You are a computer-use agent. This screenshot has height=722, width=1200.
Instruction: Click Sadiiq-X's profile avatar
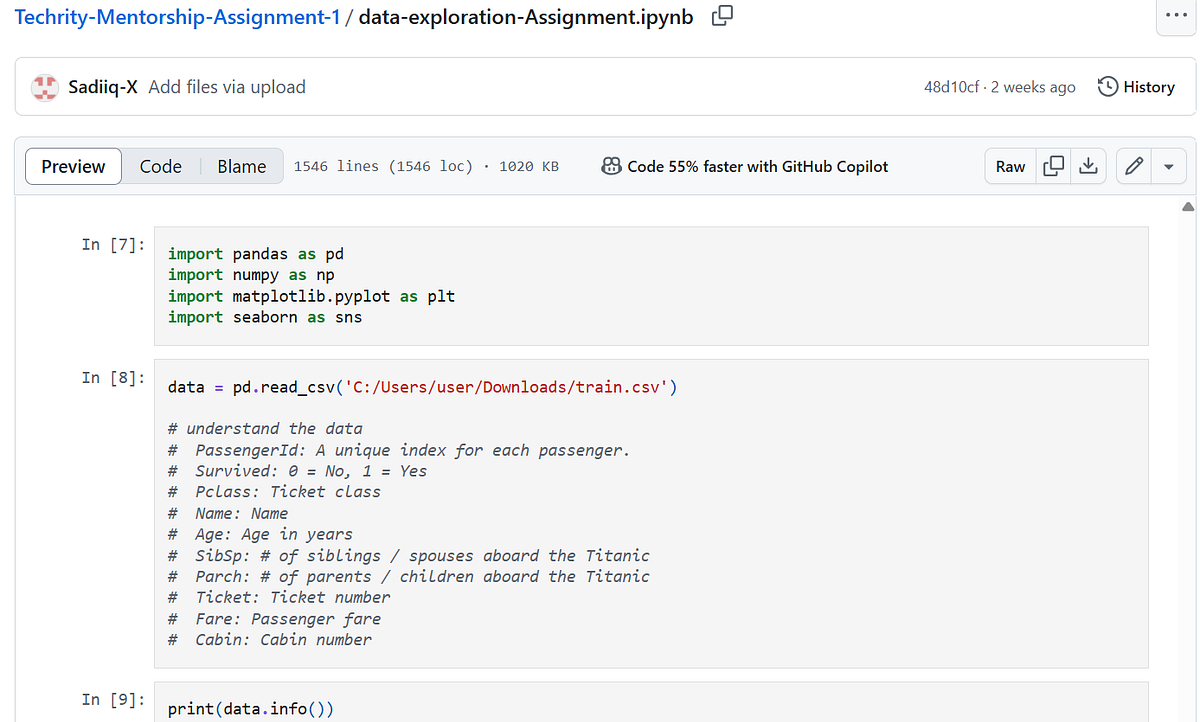(x=44, y=87)
